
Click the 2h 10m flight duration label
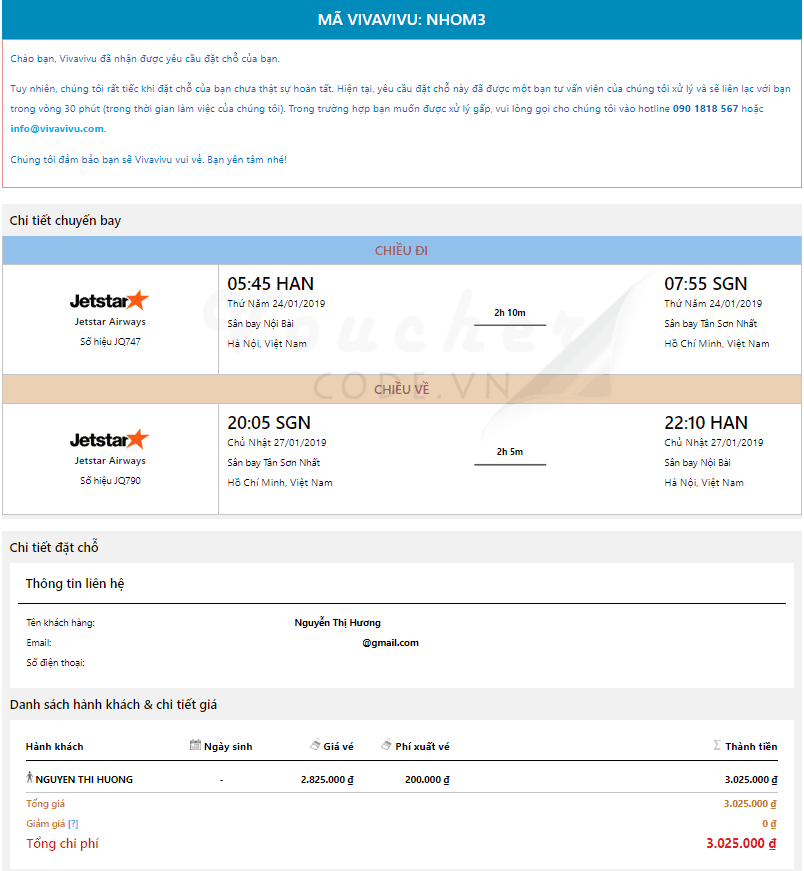coord(509,313)
